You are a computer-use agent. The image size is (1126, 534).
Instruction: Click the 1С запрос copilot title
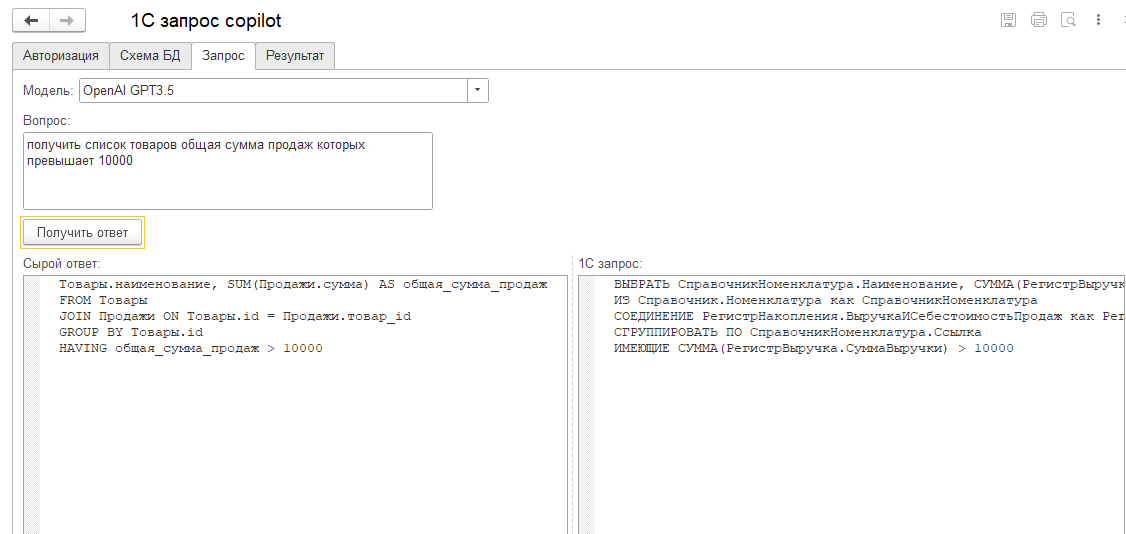click(206, 21)
